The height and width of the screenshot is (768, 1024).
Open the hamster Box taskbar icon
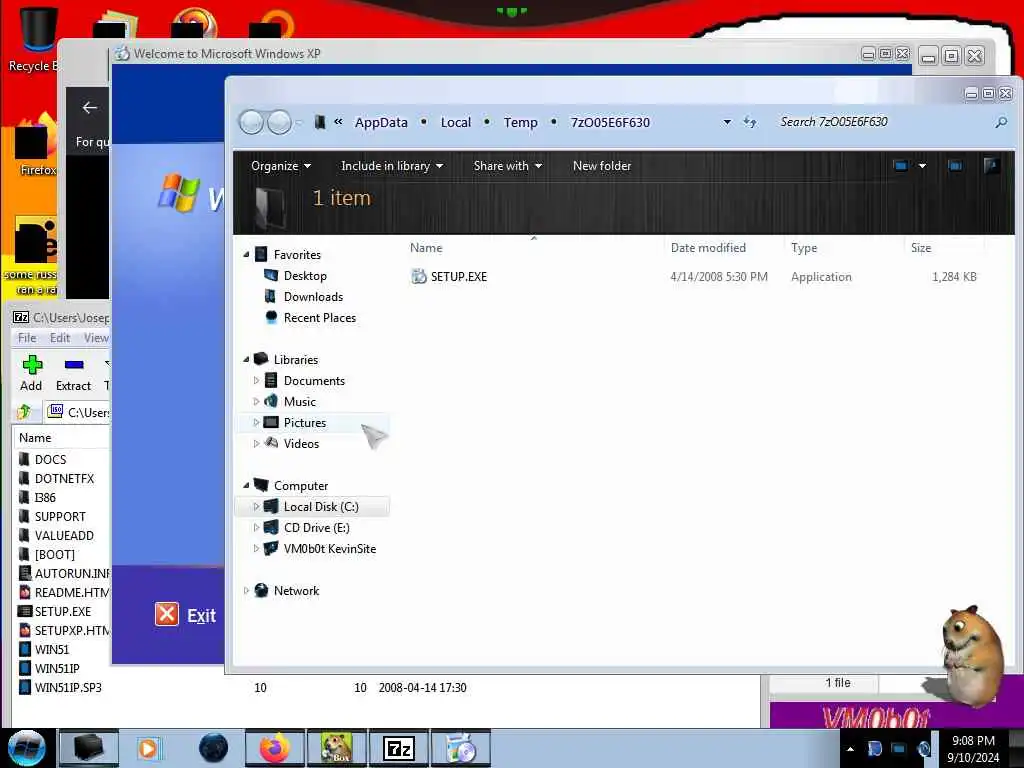tap(337, 748)
